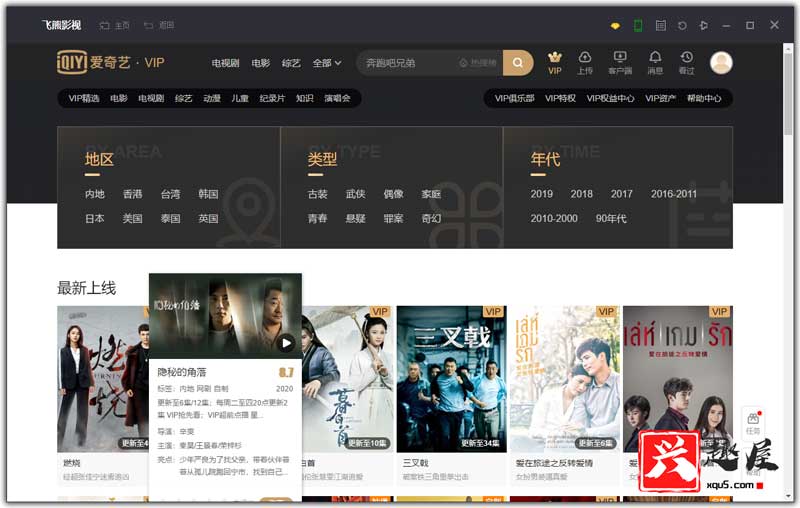Open the iQIYI VIP logo
This screenshot has width=800, height=508.
pyautogui.click(x=110, y=63)
